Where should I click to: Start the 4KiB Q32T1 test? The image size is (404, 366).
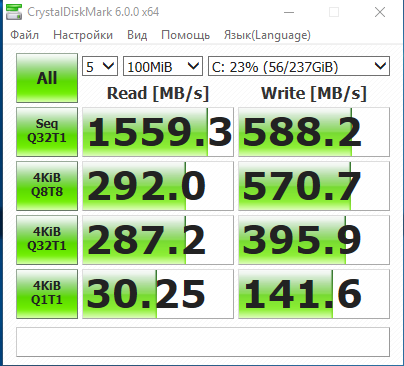pyautogui.click(x=47, y=240)
